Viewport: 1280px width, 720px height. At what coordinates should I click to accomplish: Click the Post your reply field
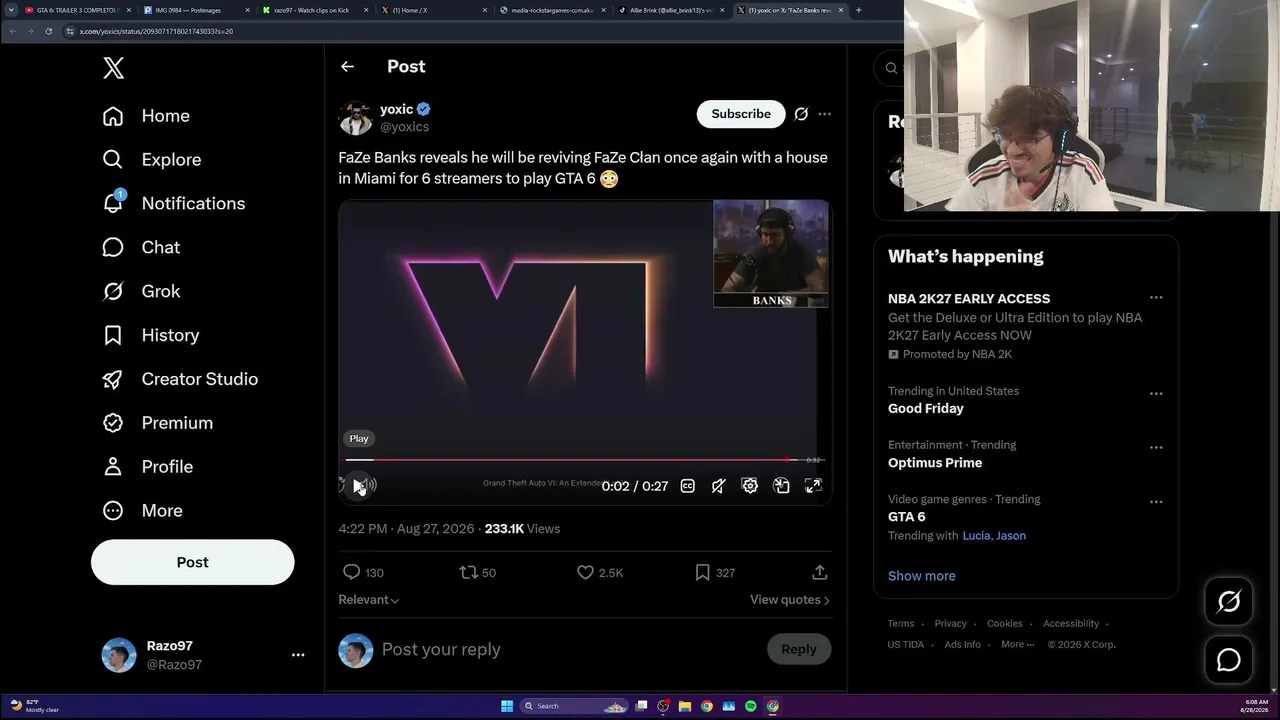(x=568, y=649)
